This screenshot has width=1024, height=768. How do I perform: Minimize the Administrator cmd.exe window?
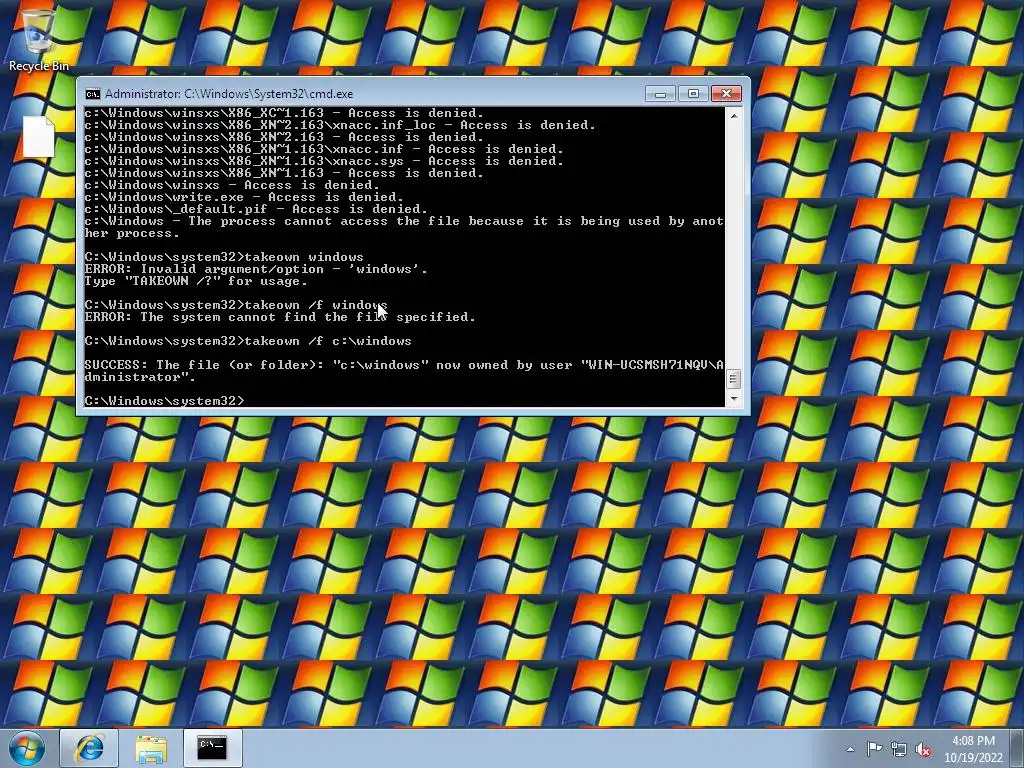pos(660,94)
